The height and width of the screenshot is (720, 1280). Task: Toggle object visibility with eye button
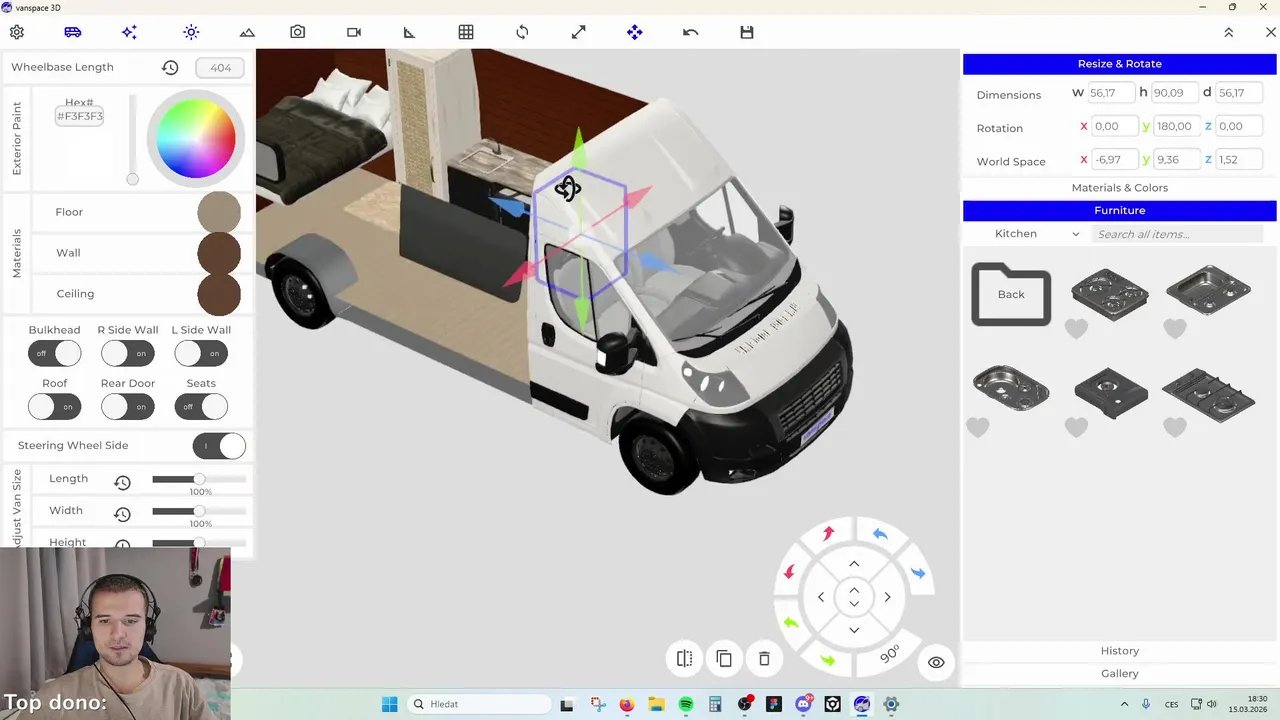pos(936,662)
